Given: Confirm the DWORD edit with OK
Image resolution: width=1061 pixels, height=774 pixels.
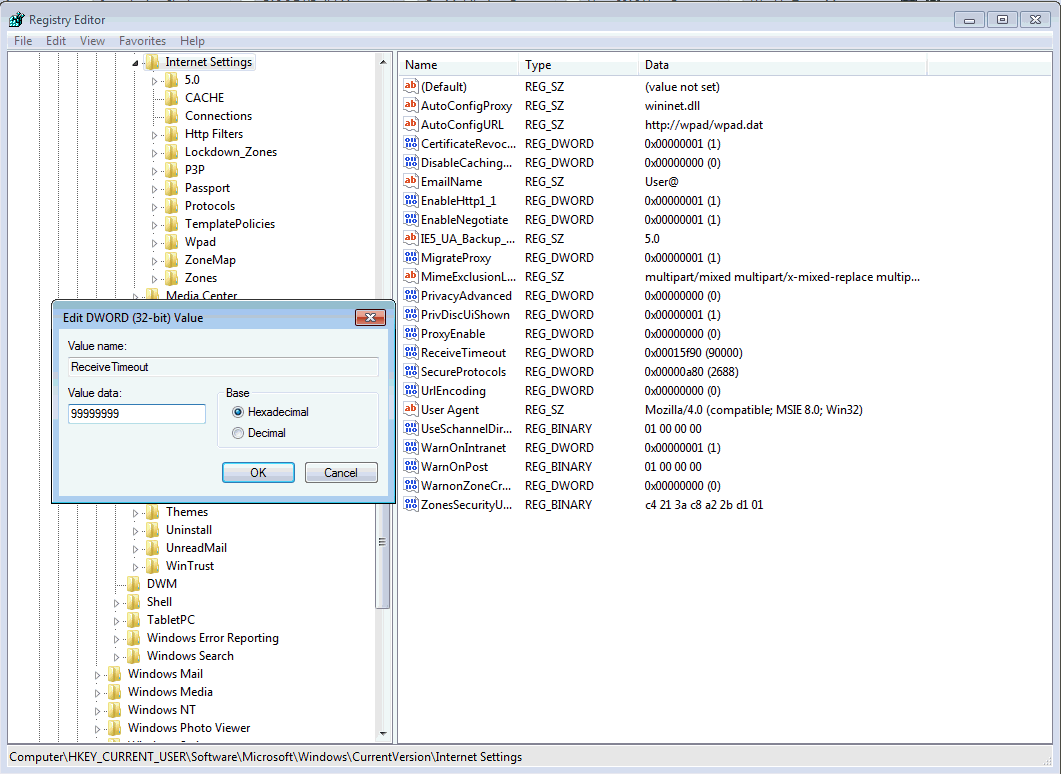Looking at the screenshot, I should click(x=258, y=472).
